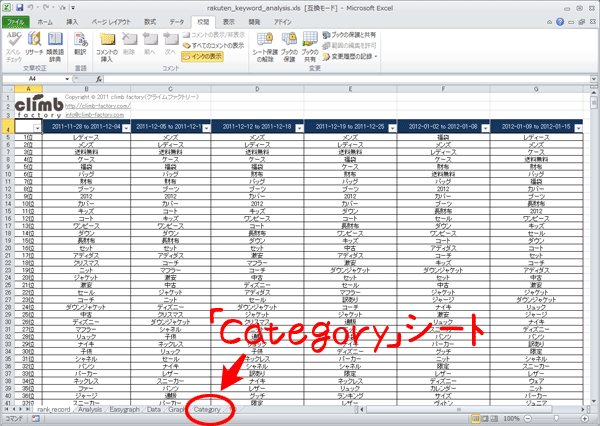Open the Research (リサーチ) pane
The height and width of the screenshot is (426, 600).
[x=34, y=44]
